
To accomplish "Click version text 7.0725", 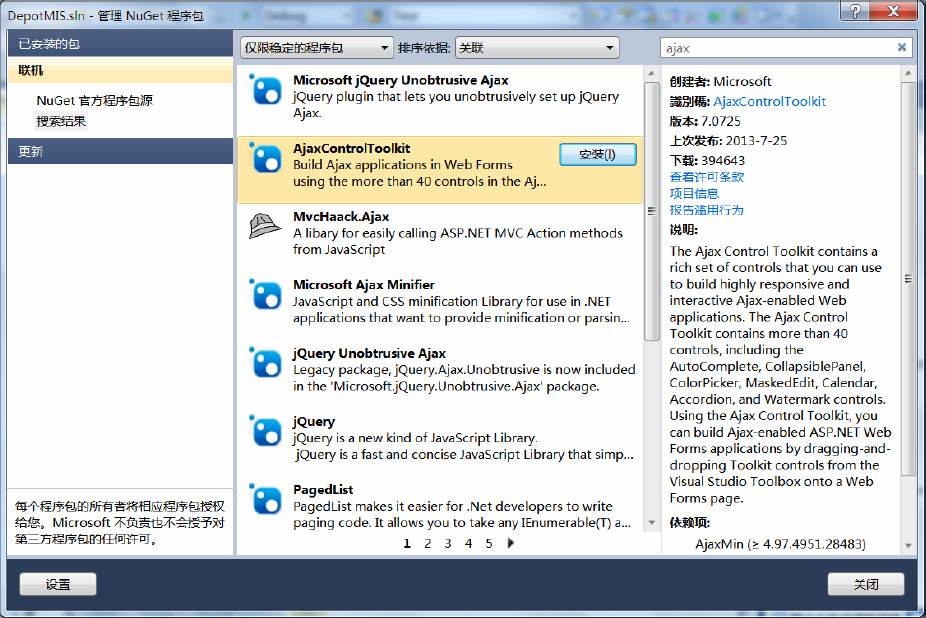I will [x=720, y=122].
